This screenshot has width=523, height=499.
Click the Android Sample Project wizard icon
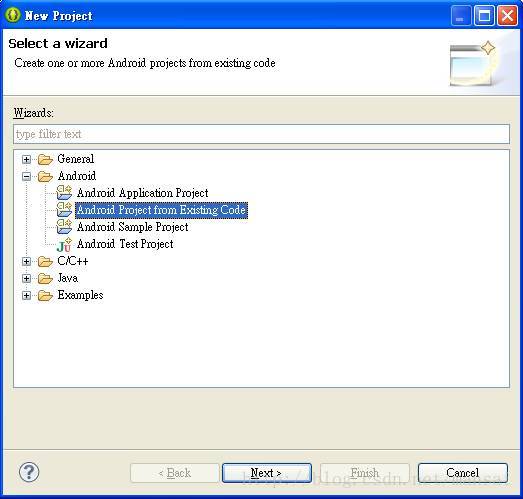coord(64,227)
